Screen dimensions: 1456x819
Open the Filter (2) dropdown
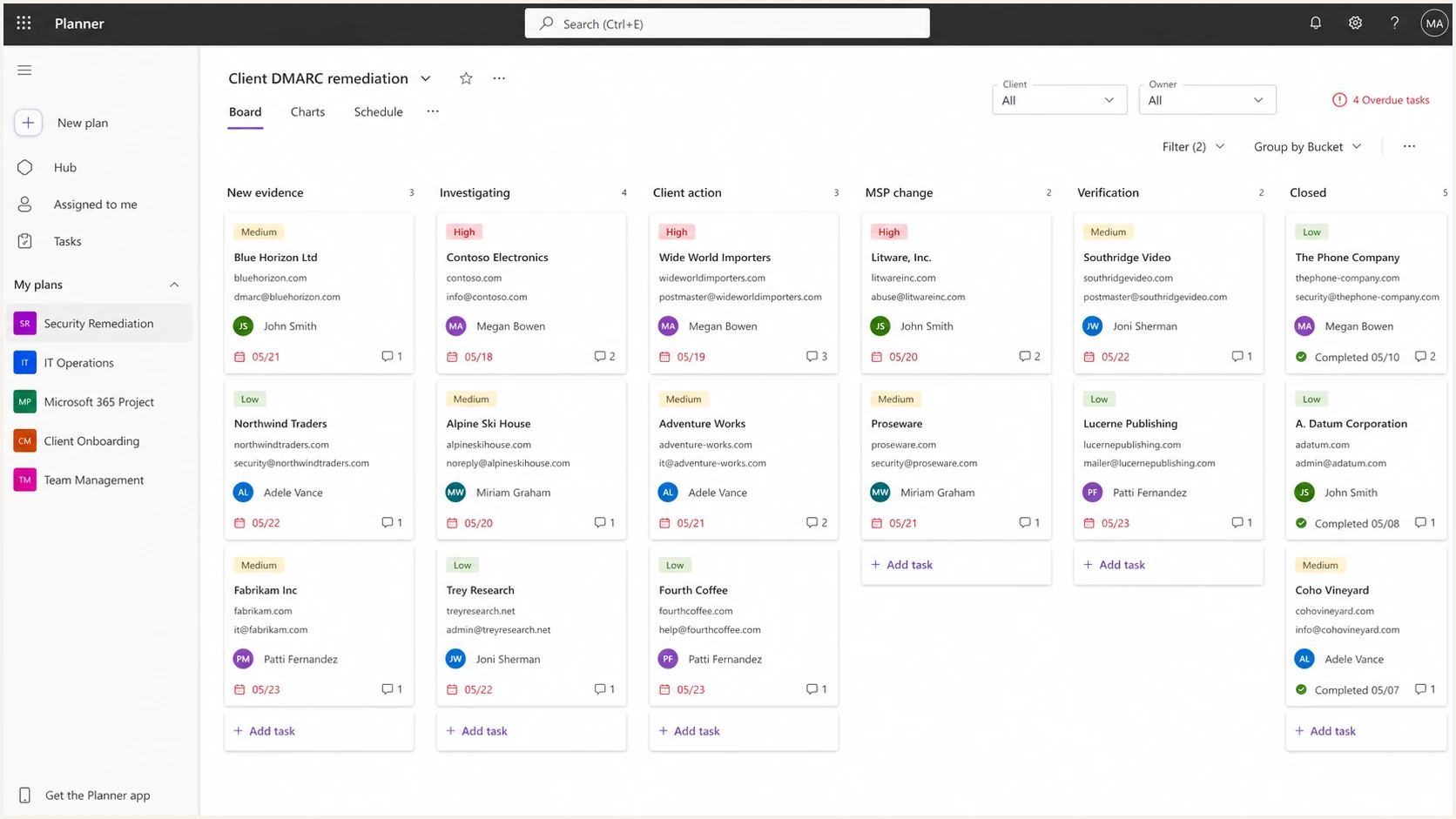tap(1193, 146)
